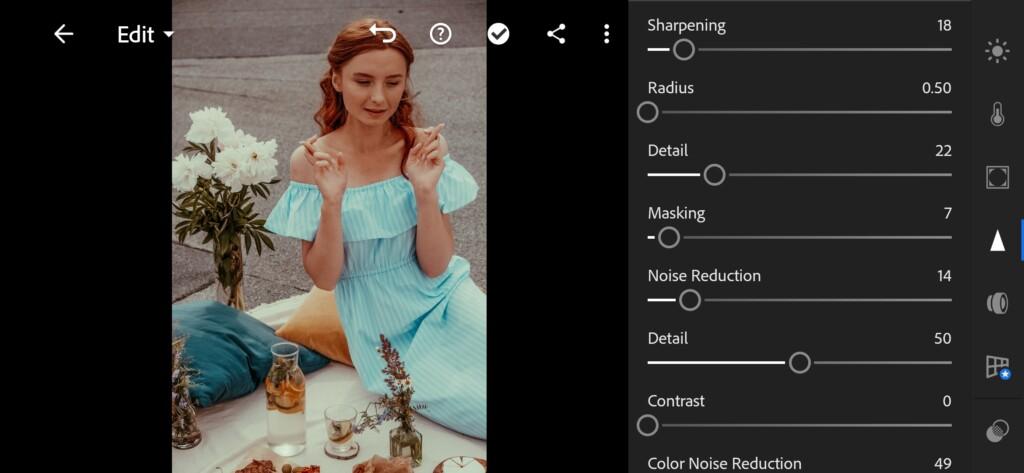1024x473 pixels.
Task: Open the Effects vignette panel icon
Action: (997, 177)
